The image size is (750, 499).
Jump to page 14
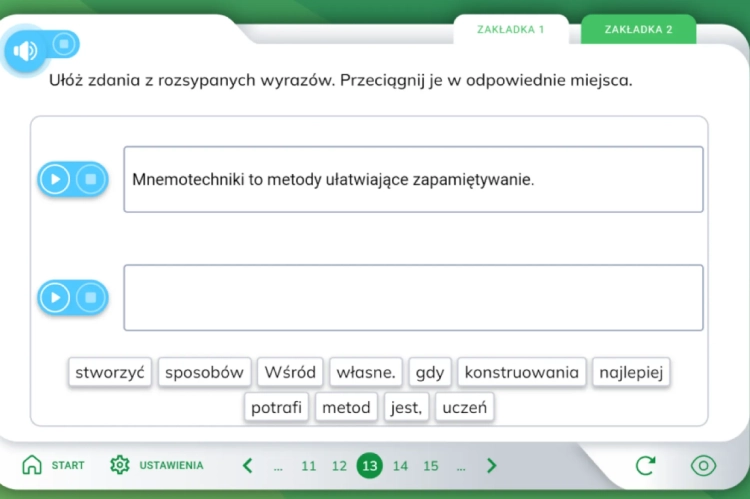(x=400, y=466)
